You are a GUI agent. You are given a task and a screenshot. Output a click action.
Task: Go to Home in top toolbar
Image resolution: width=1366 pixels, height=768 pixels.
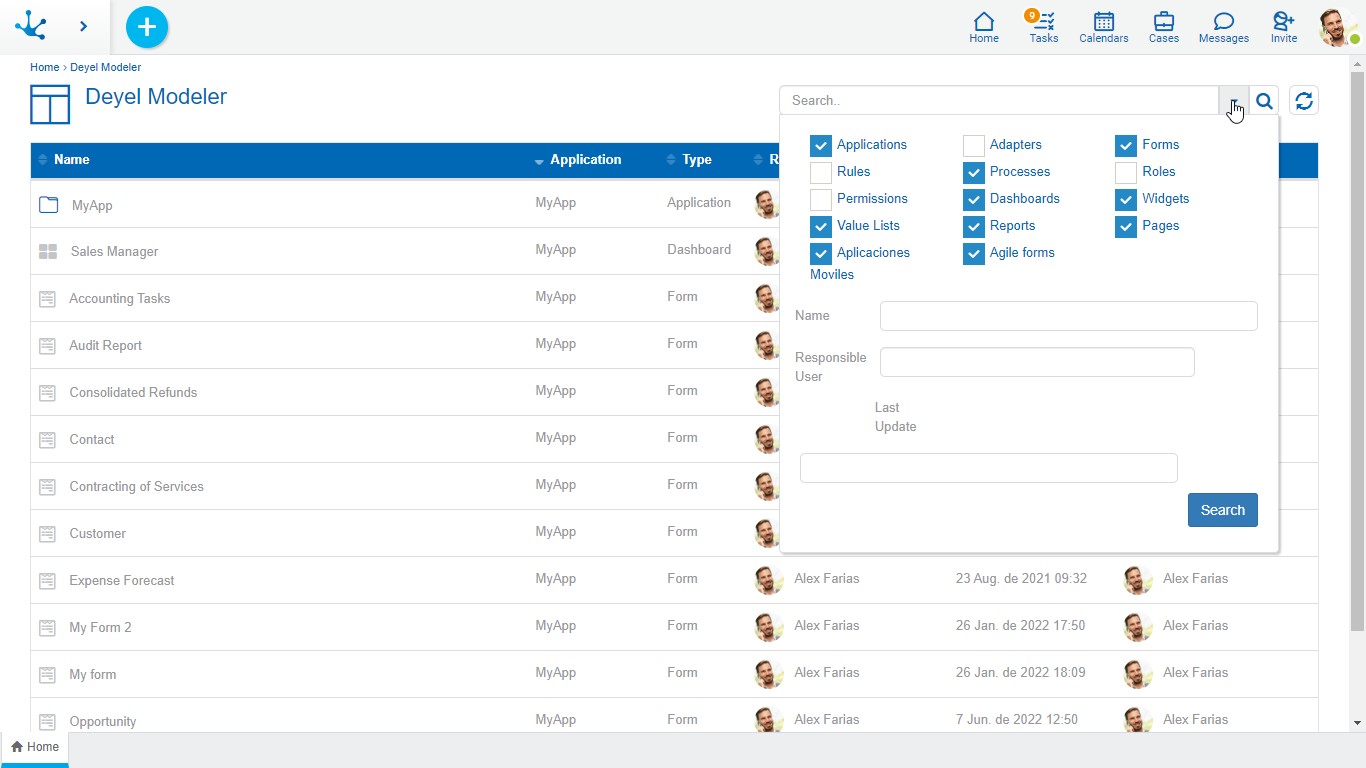(x=984, y=27)
